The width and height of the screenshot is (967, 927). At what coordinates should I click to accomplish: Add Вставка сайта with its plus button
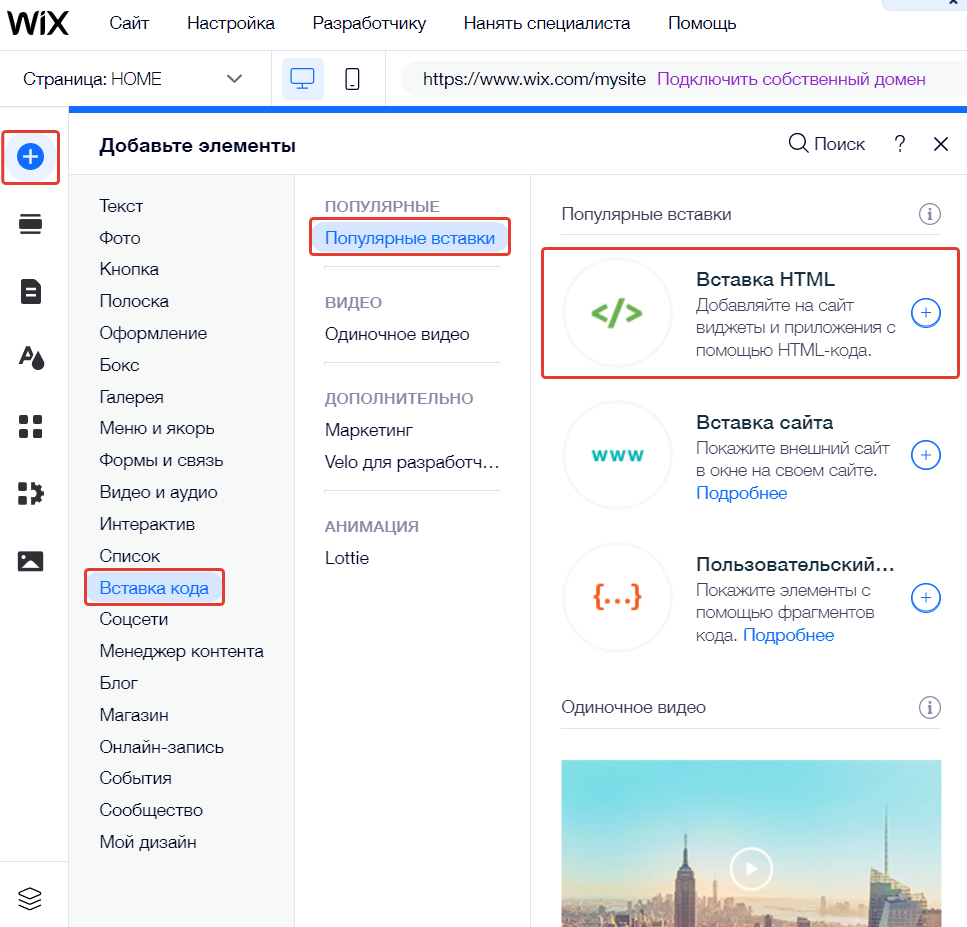pos(926,455)
